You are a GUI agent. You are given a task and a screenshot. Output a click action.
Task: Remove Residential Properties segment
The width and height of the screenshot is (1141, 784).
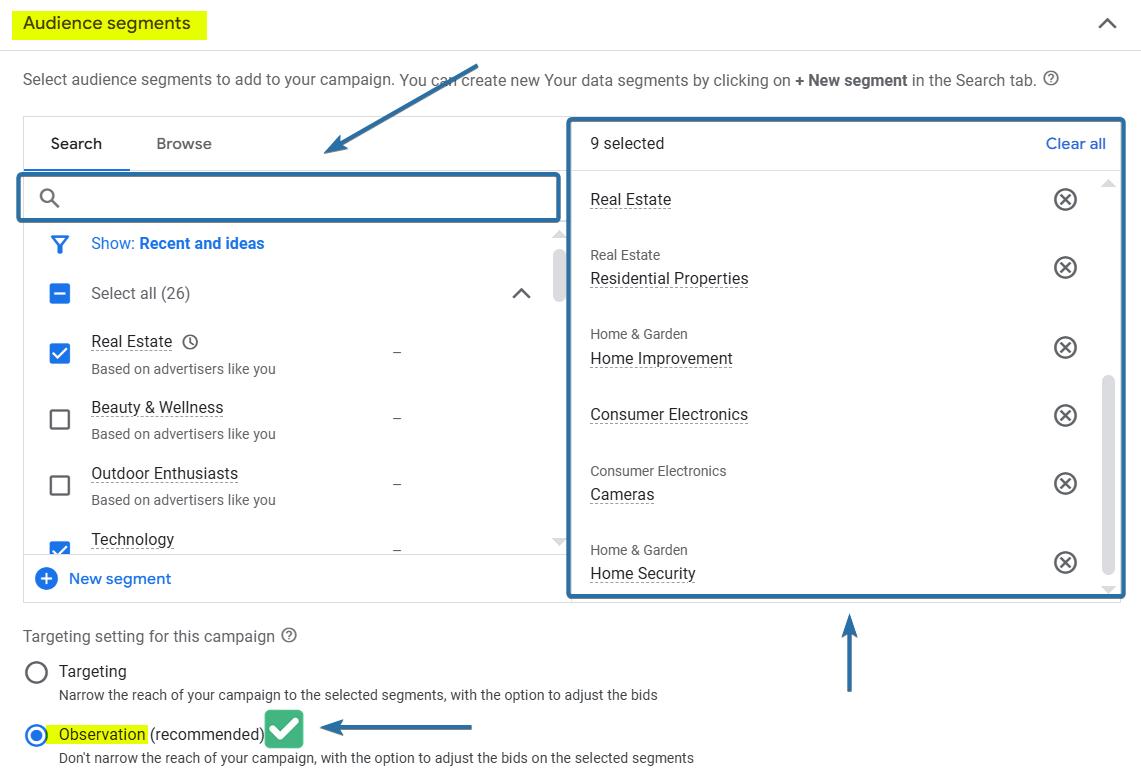[1065, 268]
